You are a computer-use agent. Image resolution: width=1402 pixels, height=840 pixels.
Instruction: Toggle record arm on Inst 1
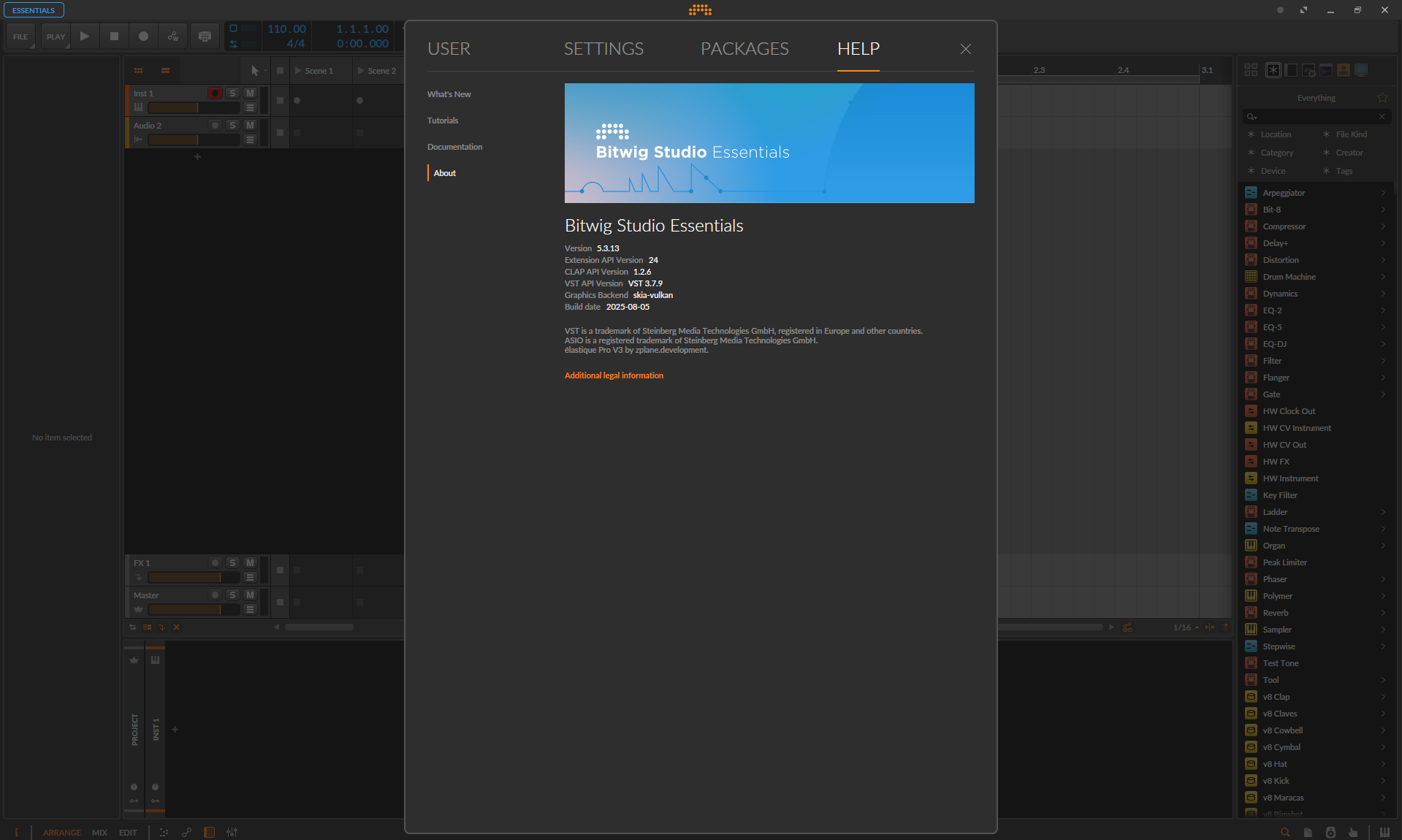coord(215,93)
